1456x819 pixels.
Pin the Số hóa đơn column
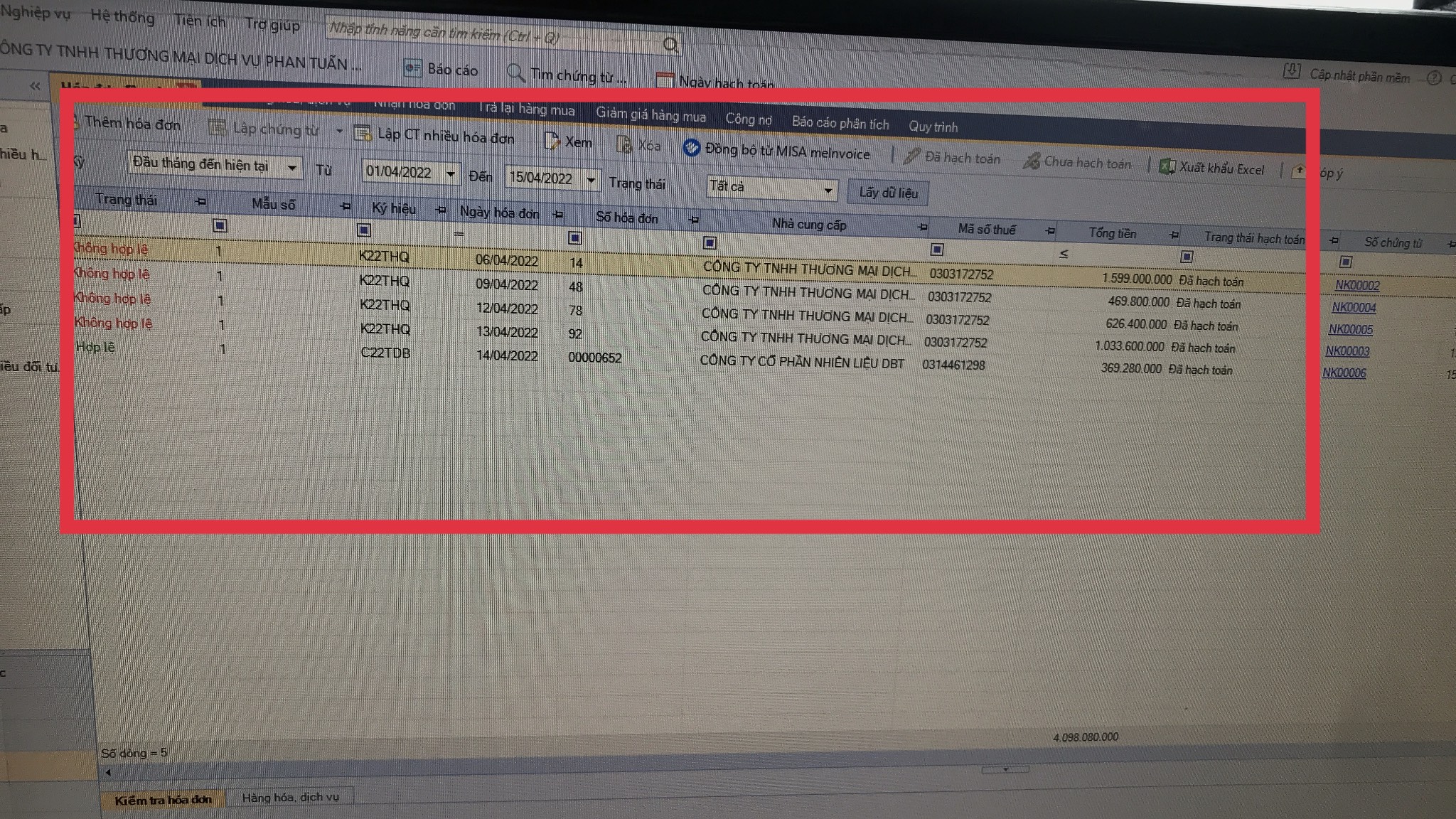click(694, 220)
